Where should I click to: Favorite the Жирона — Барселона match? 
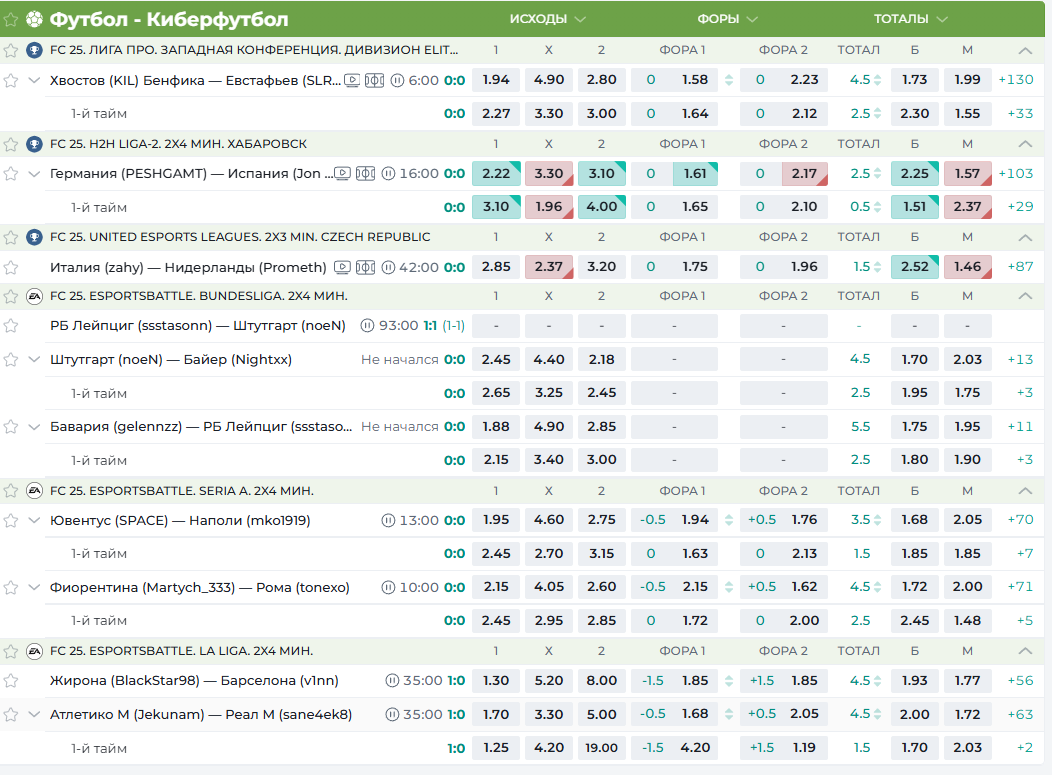click(11, 681)
